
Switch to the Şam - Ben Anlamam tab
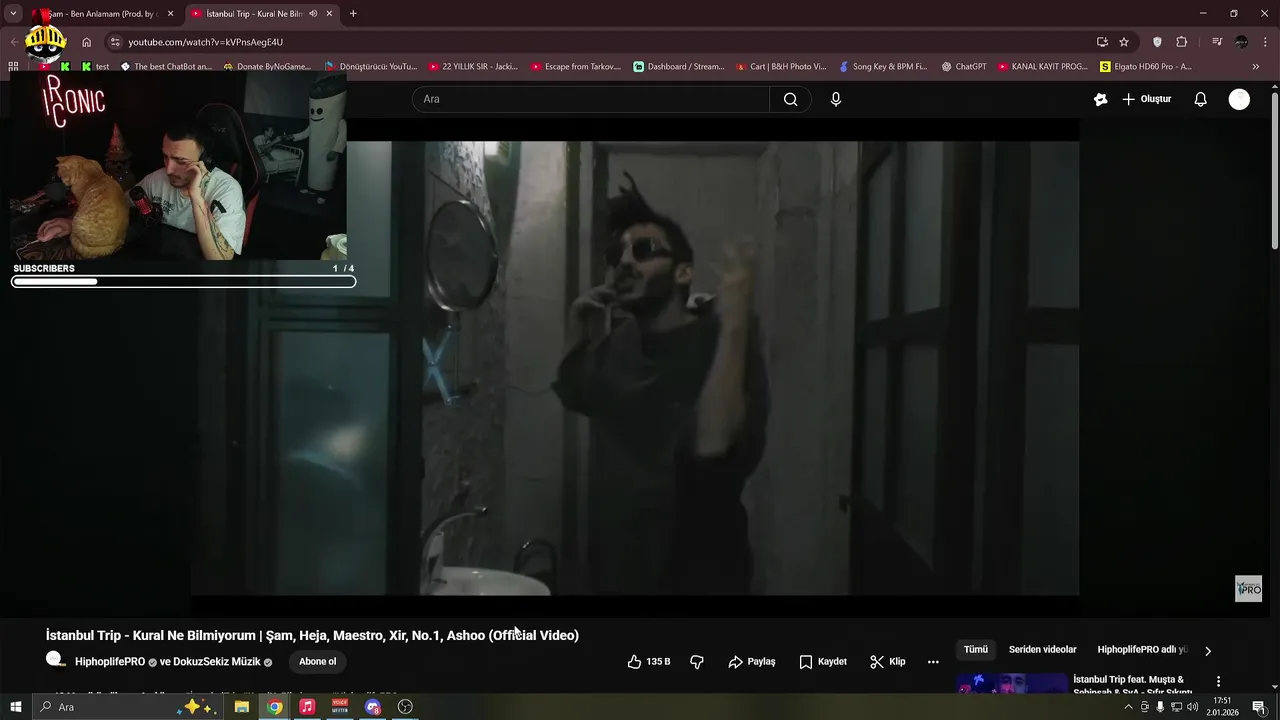pos(104,14)
